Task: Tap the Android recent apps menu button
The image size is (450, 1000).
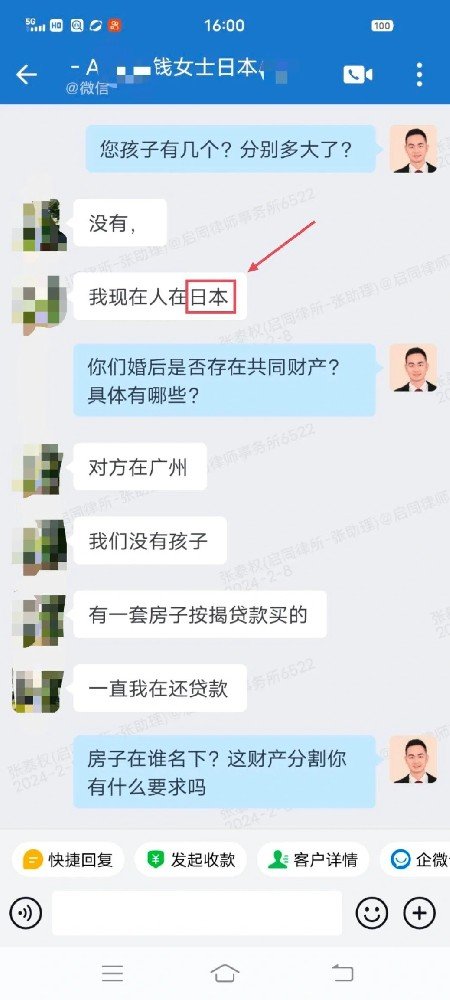Action: [x=113, y=973]
